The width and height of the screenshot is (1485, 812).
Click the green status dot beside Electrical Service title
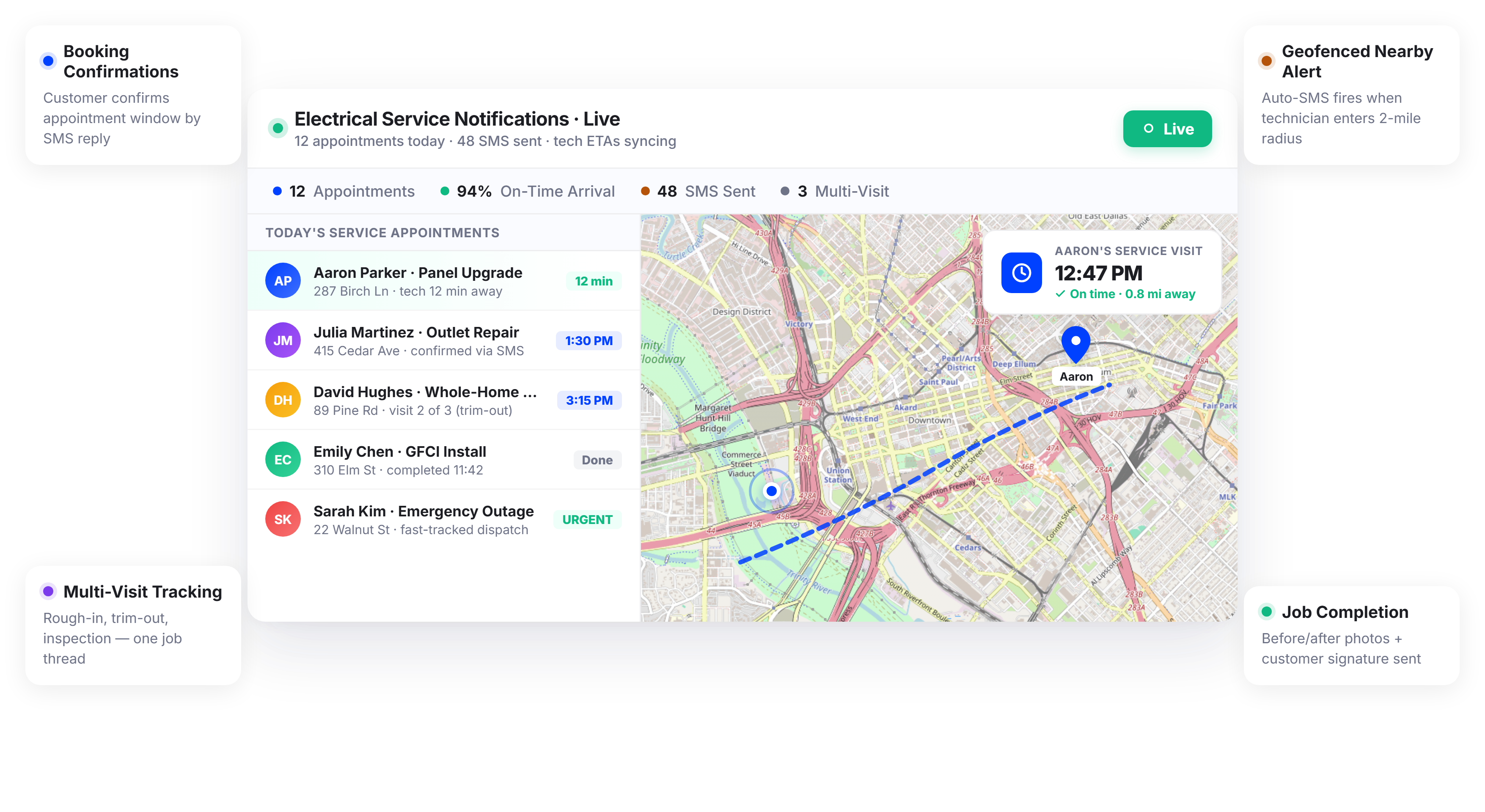point(278,128)
